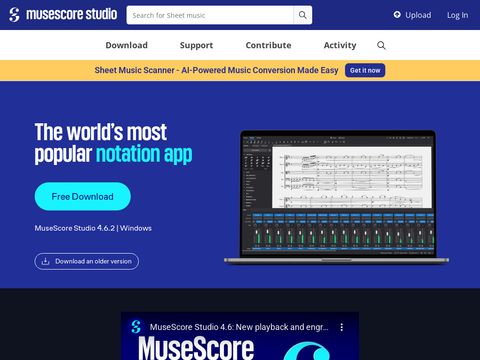The image size is (480, 360).
Task: Click the Sheet Music Scanner banner text
Action: (x=216, y=70)
